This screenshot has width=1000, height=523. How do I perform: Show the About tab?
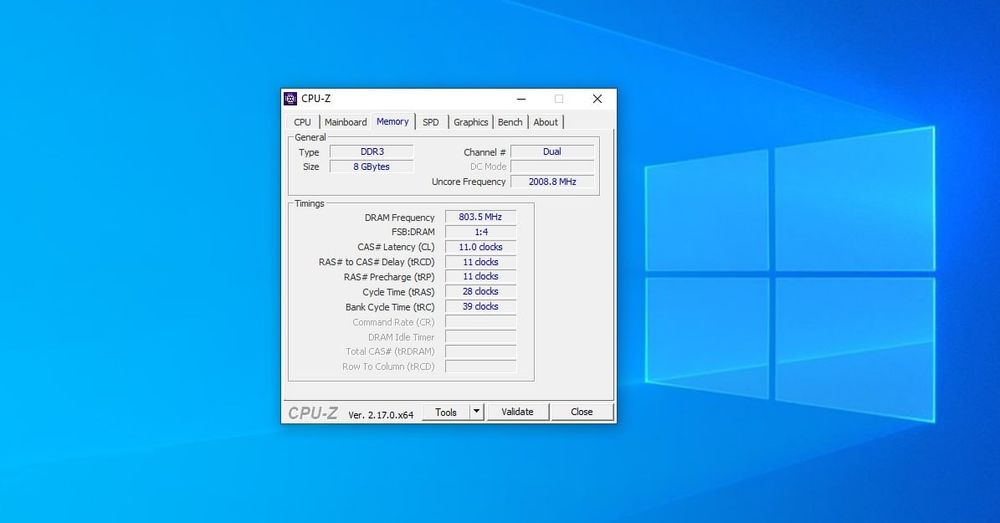(546, 122)
